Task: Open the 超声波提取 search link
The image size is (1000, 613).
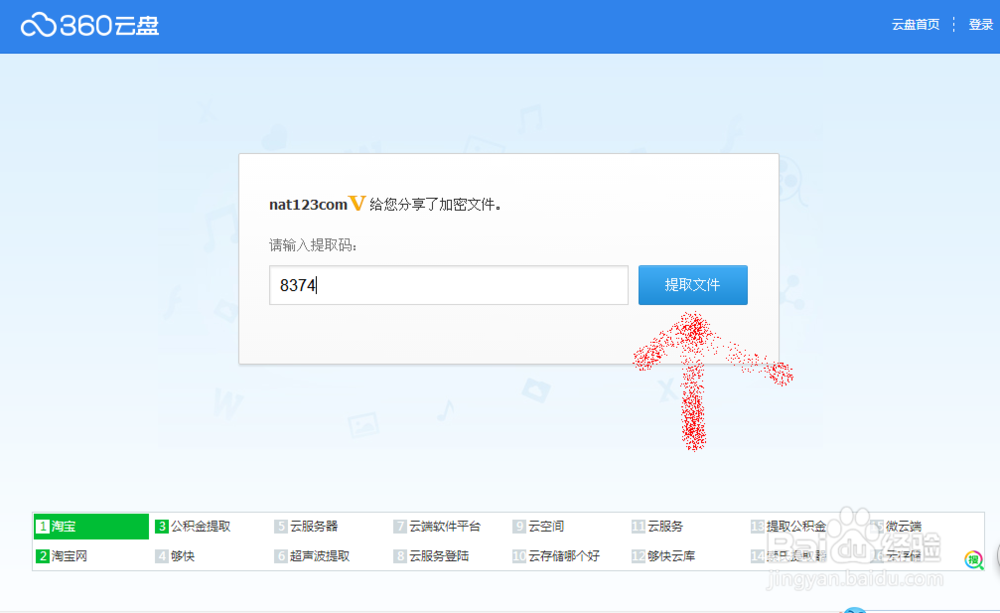Action: click(319, 556)
